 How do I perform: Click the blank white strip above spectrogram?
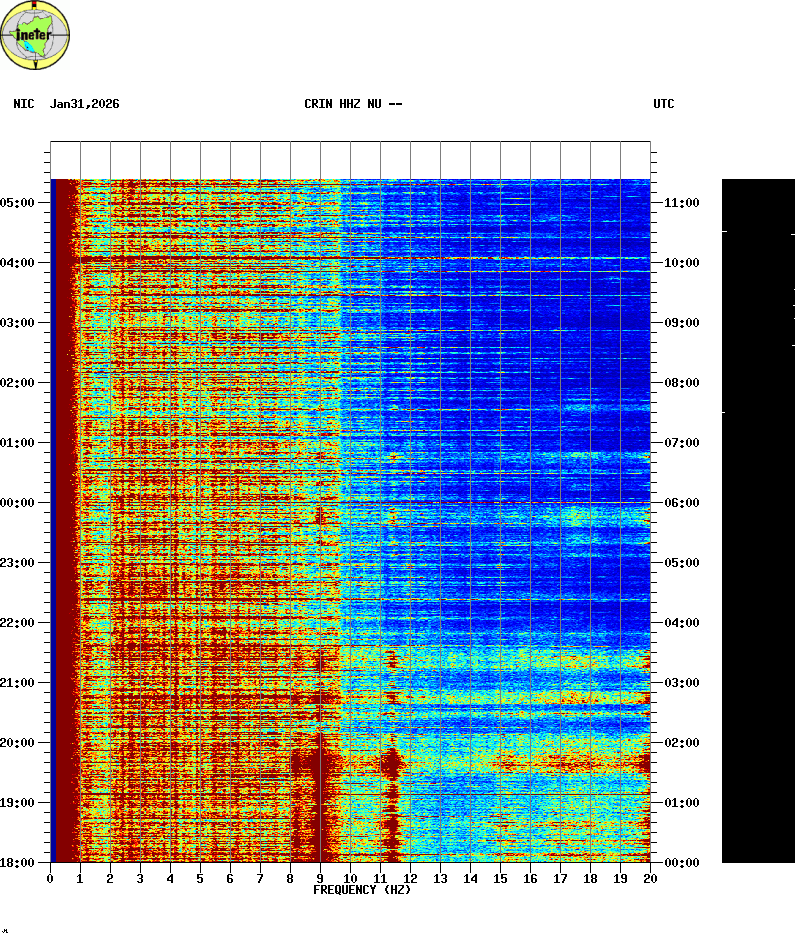click(x=350, y=160)
